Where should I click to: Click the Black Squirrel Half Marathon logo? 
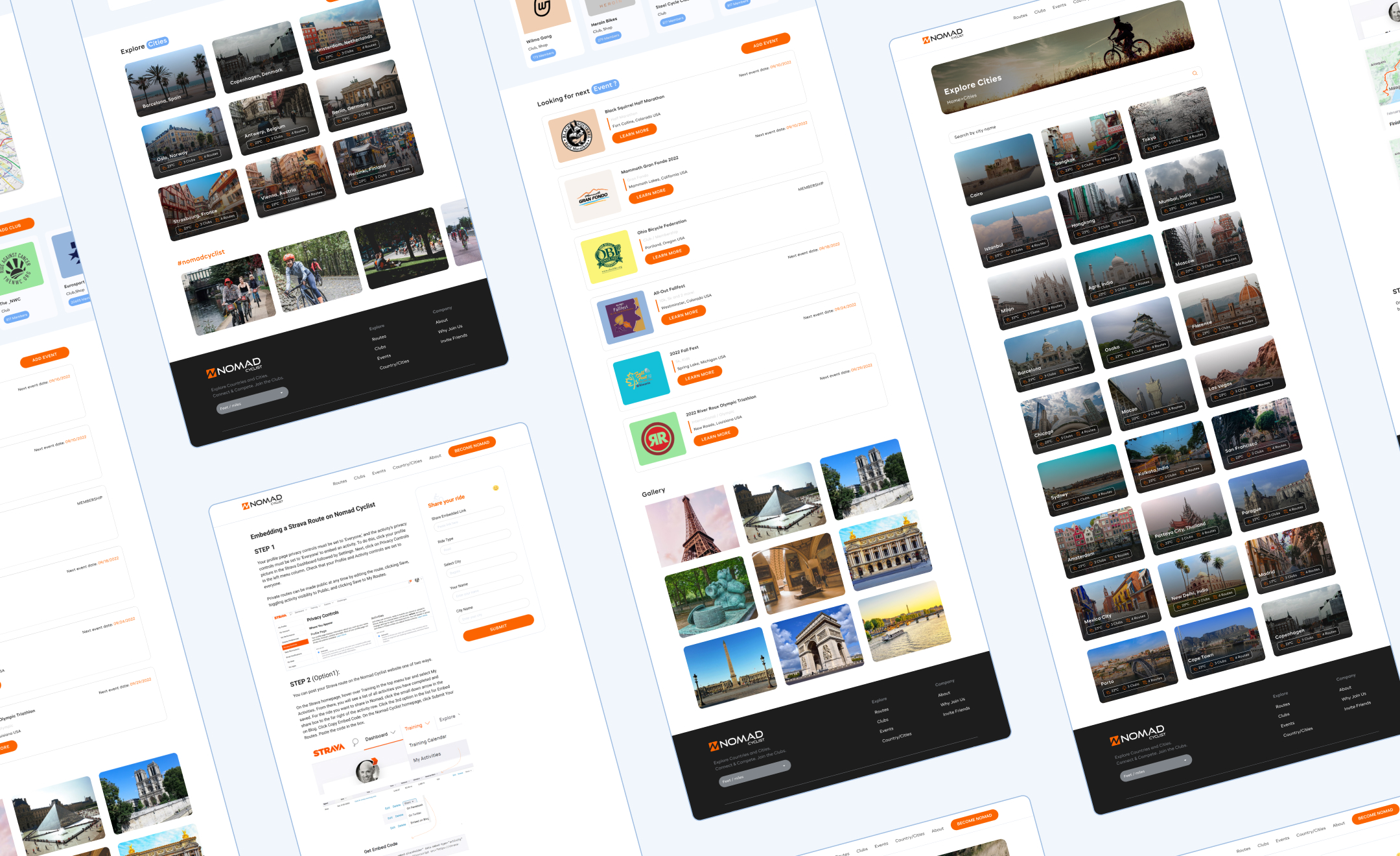(x=576, y=136)
